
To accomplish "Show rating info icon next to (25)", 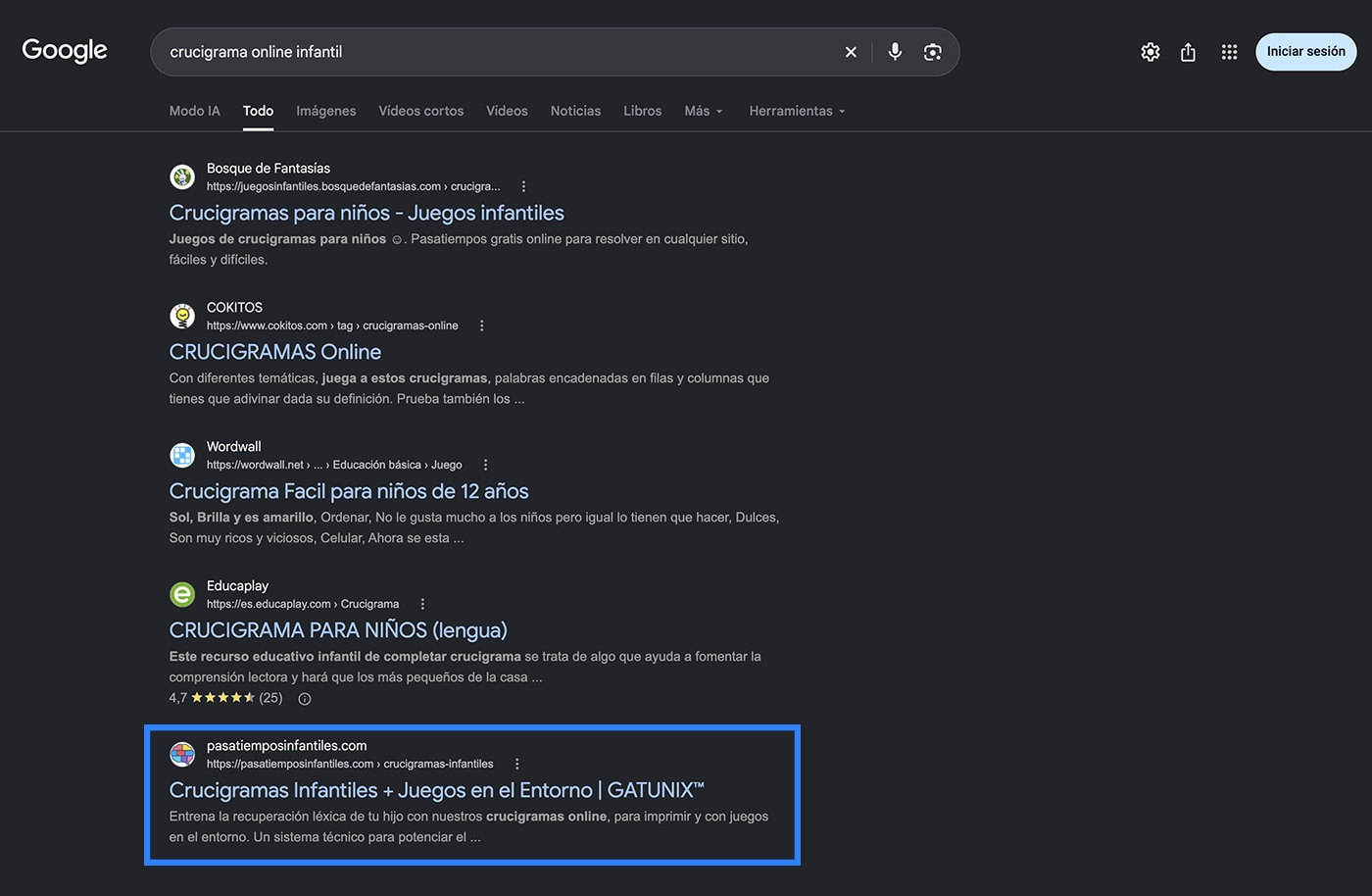I will (x=305, y=699).
